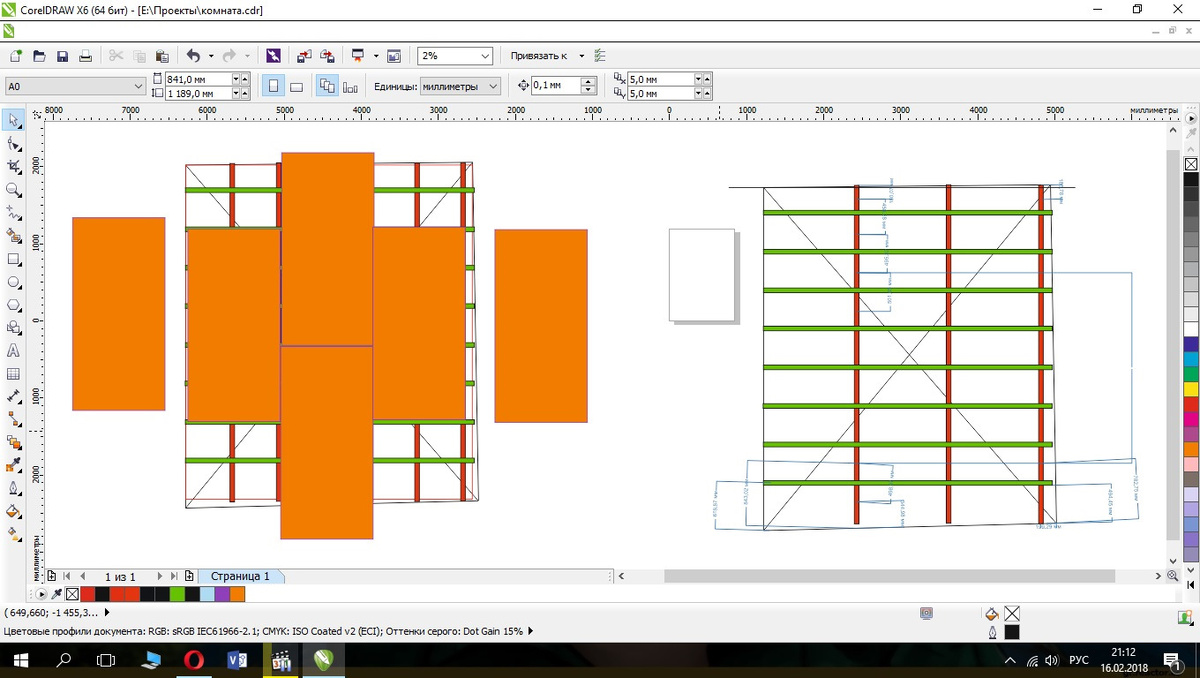1200x678 pixels.
Task: Open a file with folder icon
Action: click(39, 56)
